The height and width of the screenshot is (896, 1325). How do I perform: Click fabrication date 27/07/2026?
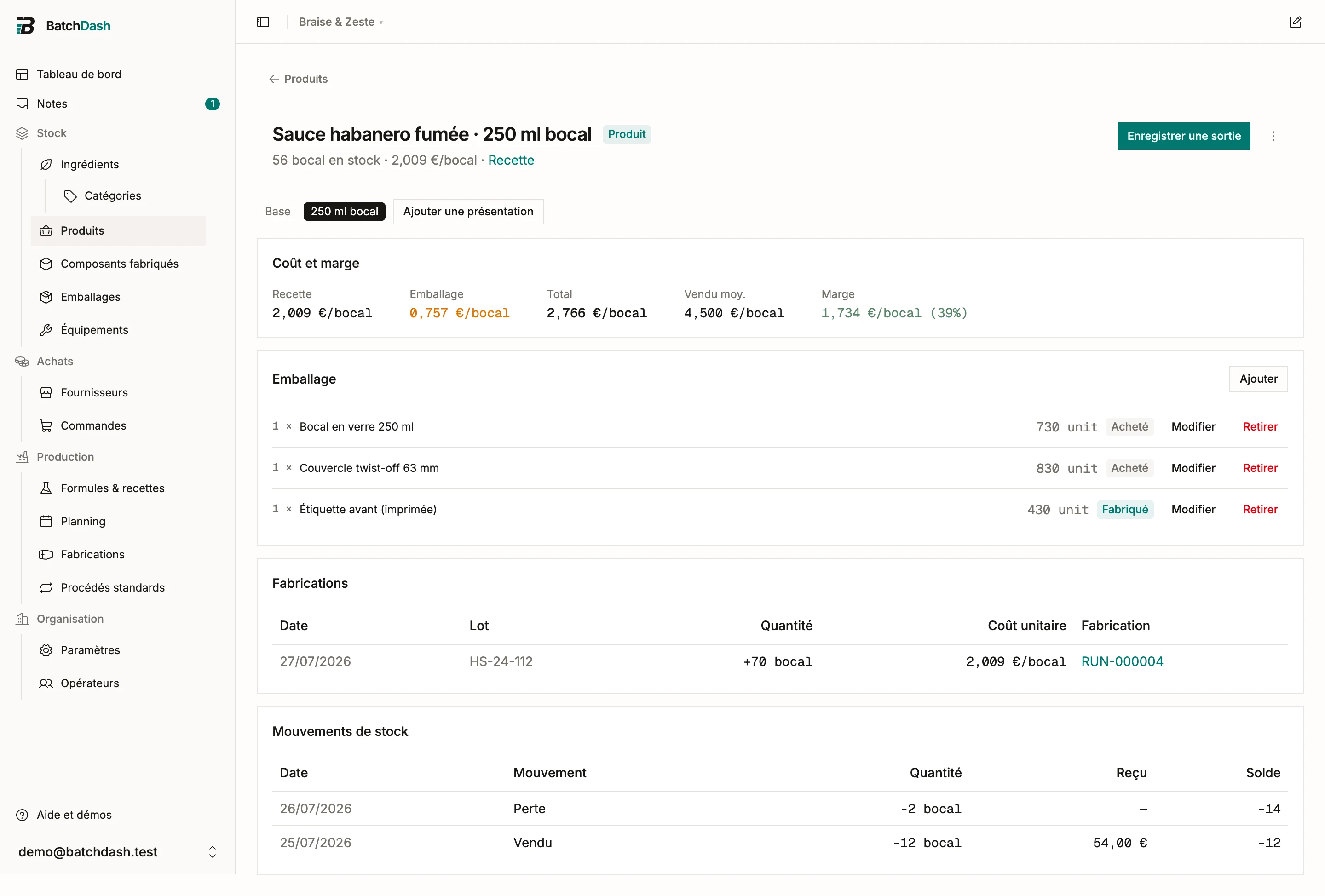(315, 662)
